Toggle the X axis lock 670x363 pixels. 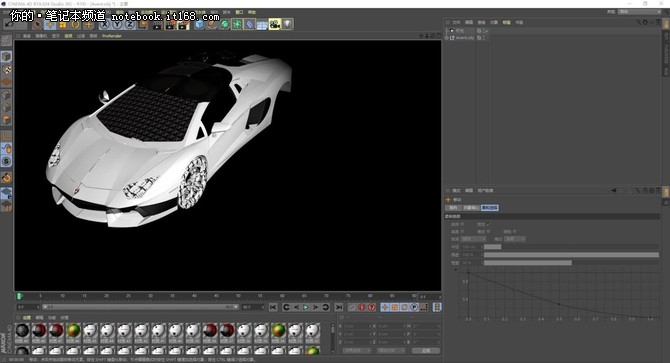(x=104, y=25)
